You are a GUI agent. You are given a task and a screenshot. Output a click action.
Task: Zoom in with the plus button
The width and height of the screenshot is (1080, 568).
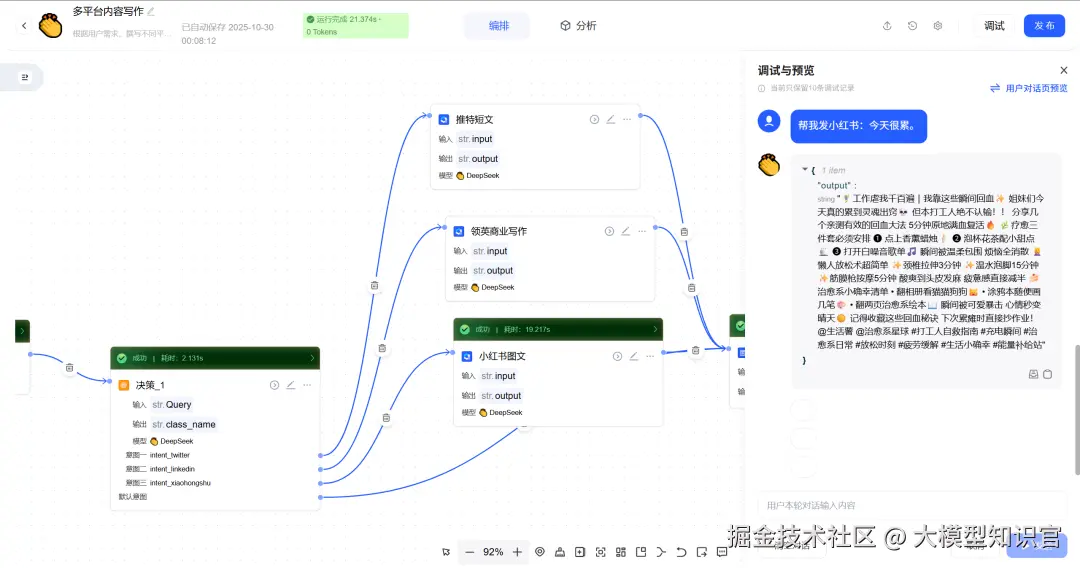coord(517,552)
